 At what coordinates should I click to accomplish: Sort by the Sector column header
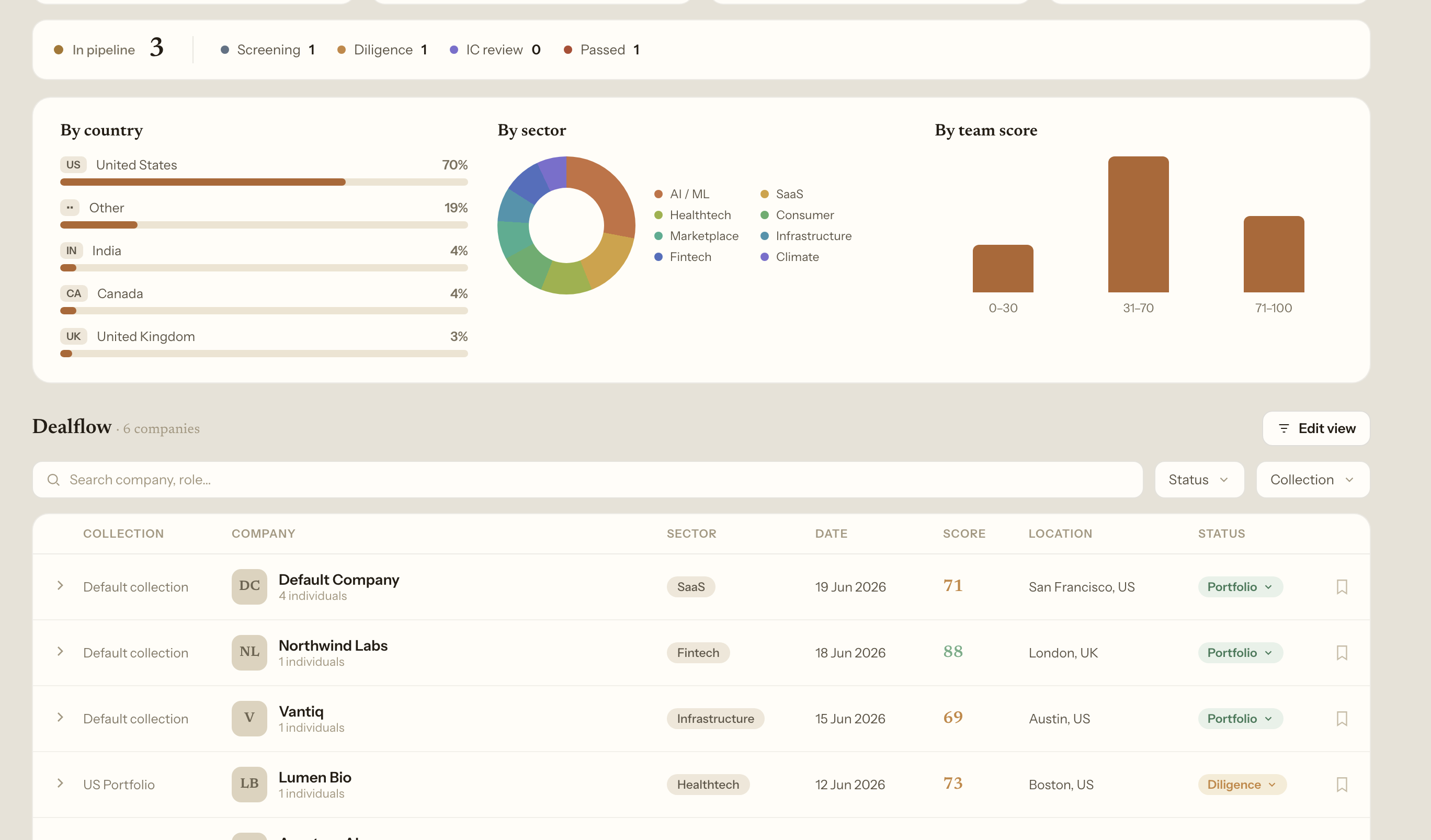[x=691, y=533]
